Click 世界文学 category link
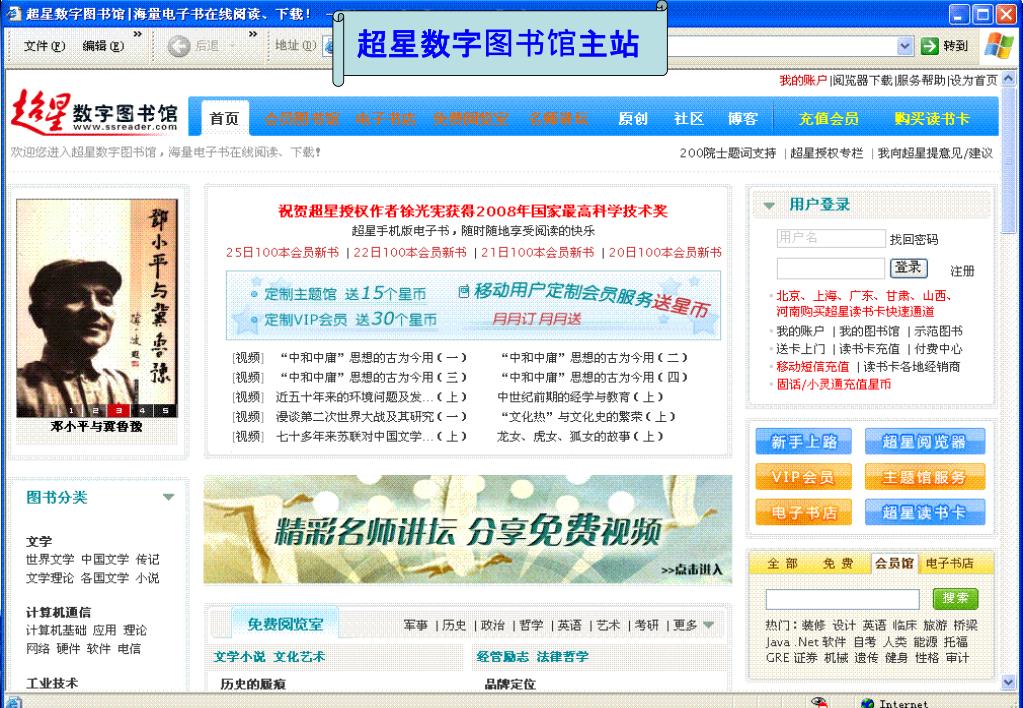1023x708 pixels. click(x=50, y=560)
